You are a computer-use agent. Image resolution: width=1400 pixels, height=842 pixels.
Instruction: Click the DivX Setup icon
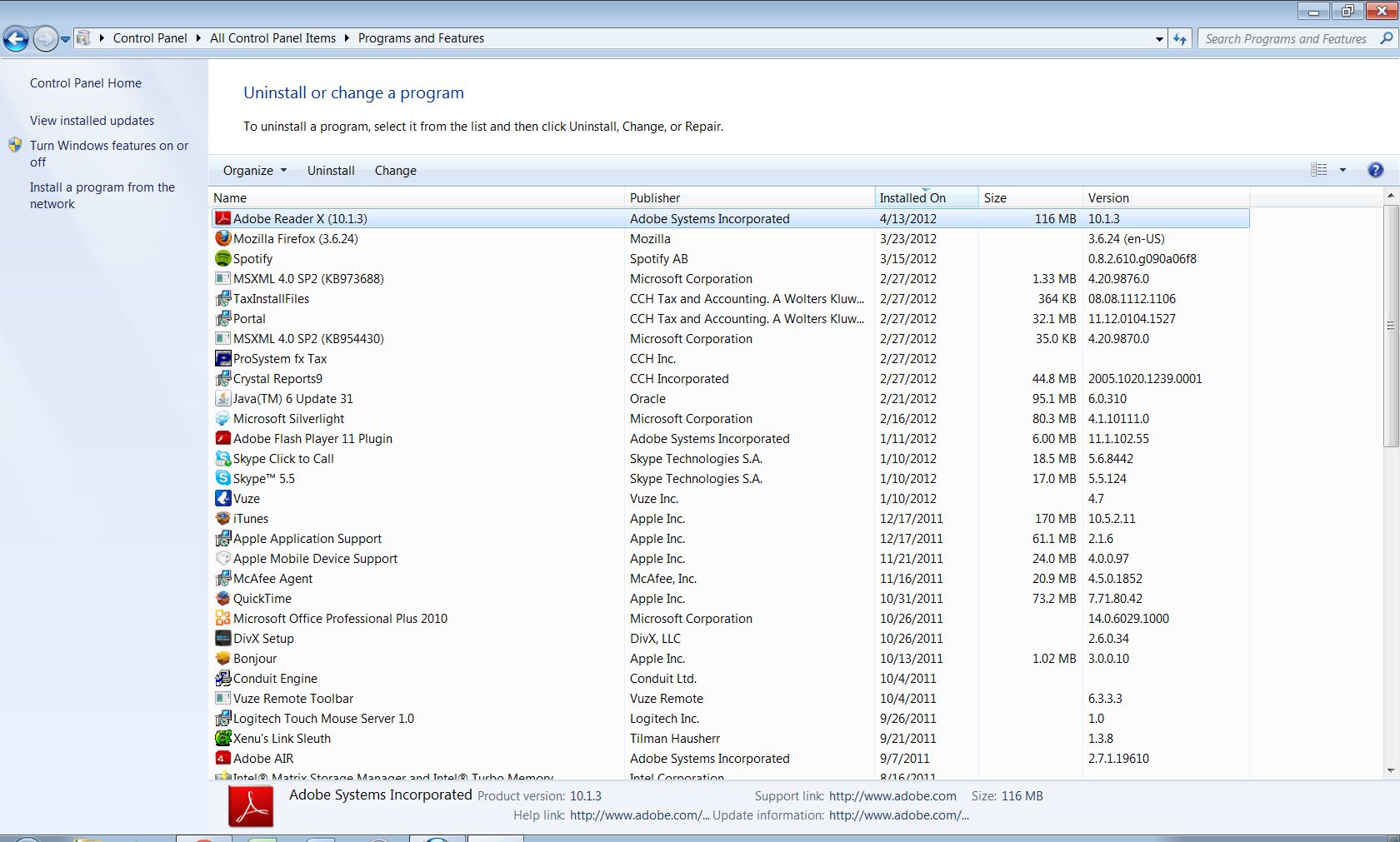(x=222, y=638)
